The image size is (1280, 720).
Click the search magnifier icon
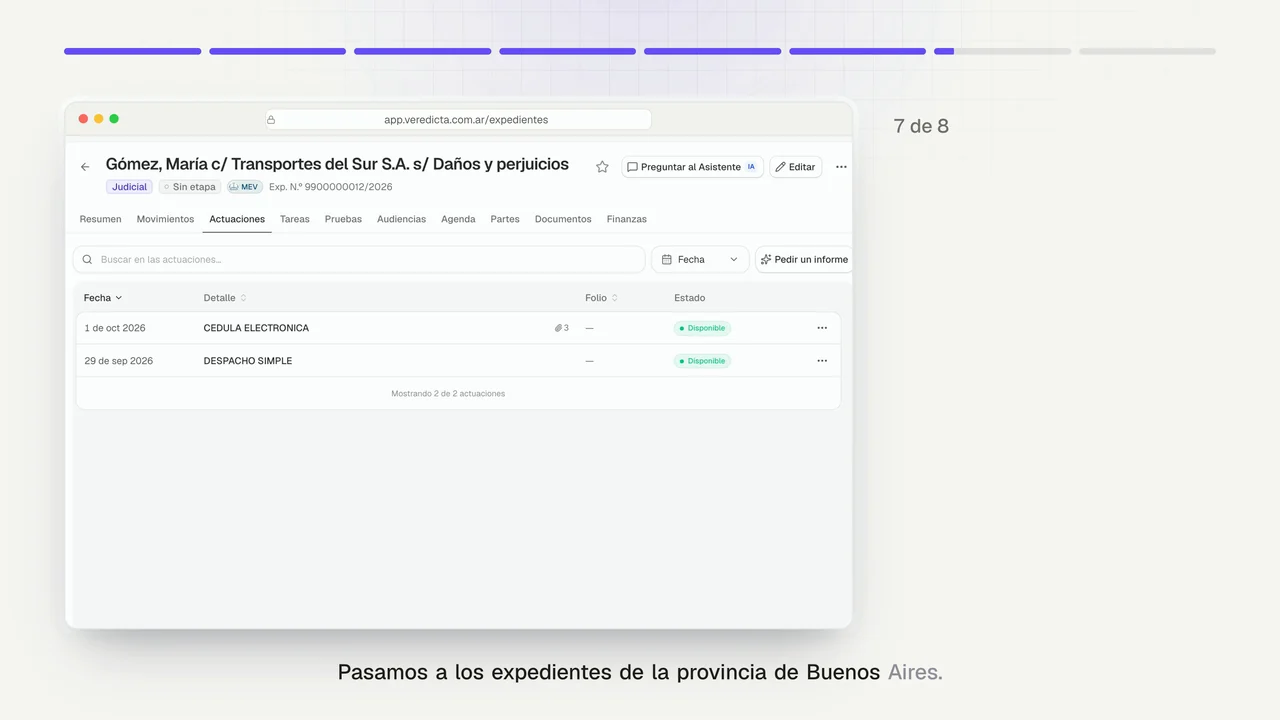click(x=87, y=259)
